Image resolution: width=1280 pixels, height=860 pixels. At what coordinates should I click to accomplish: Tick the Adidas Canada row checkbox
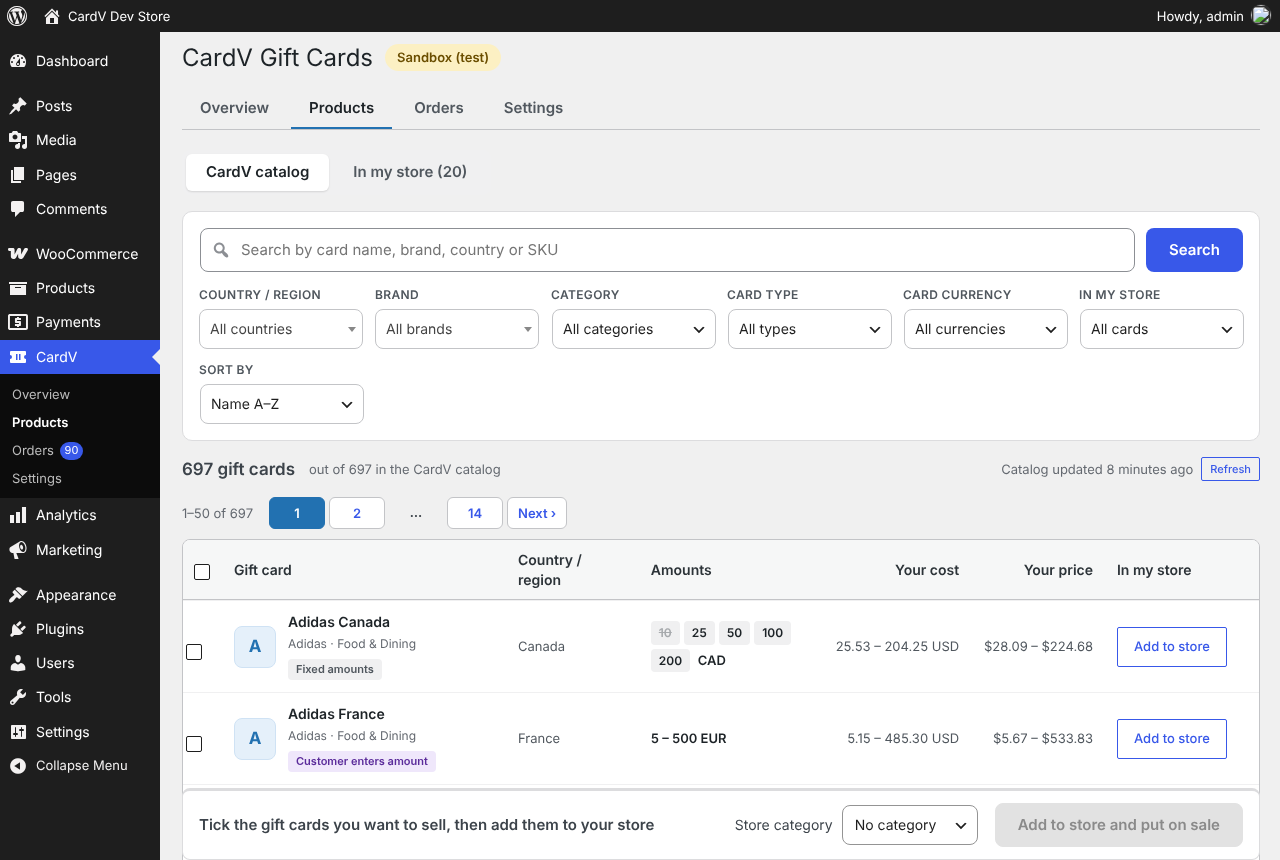click(194, 652)
